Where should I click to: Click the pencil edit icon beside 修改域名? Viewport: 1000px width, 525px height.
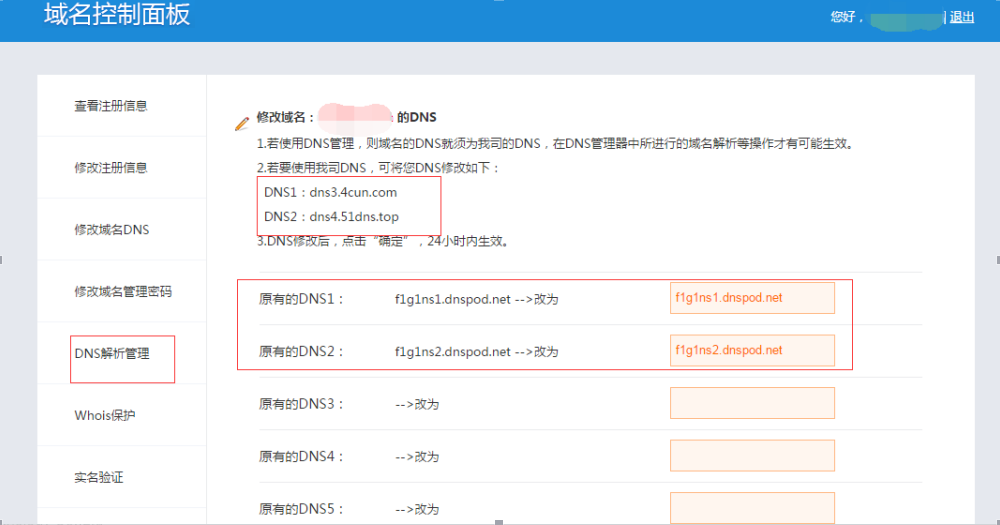tap(241, 123)
